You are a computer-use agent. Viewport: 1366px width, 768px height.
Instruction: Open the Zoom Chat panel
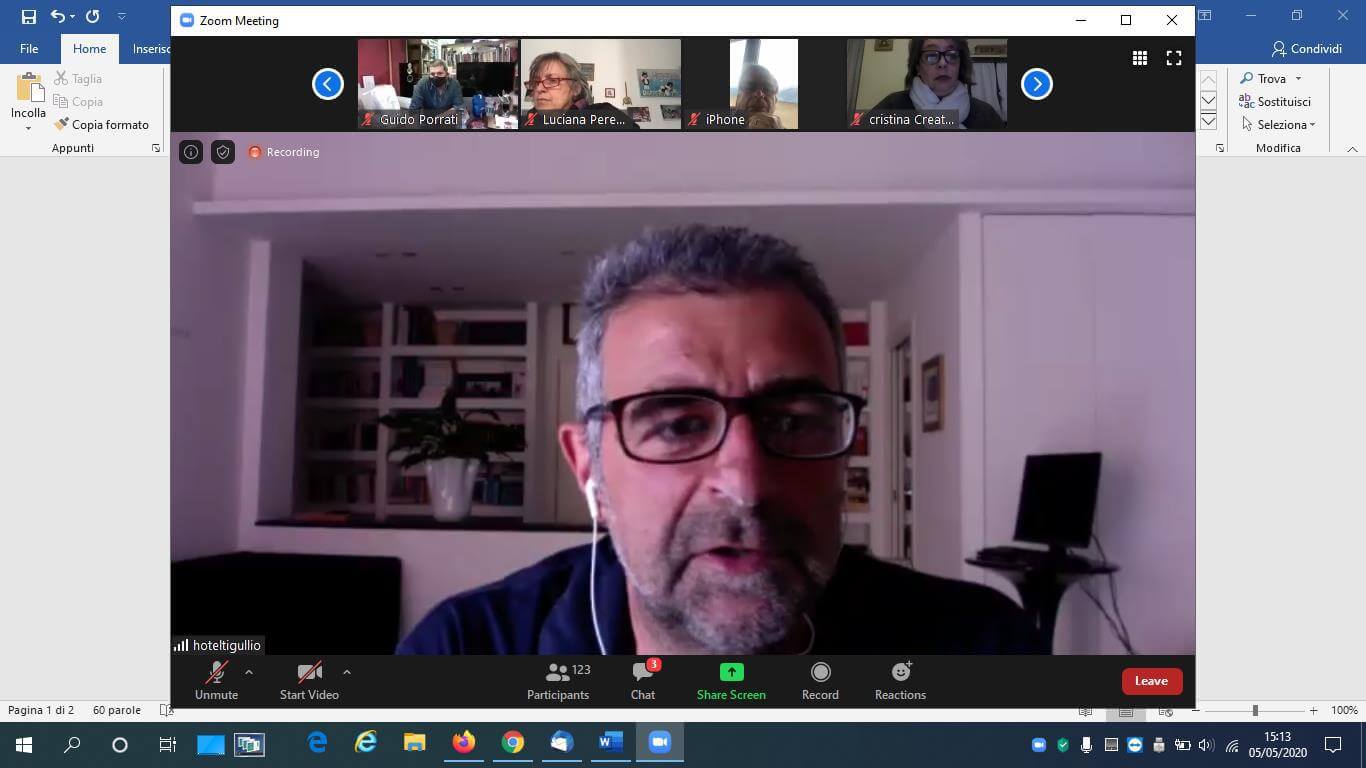click(643, 681)
